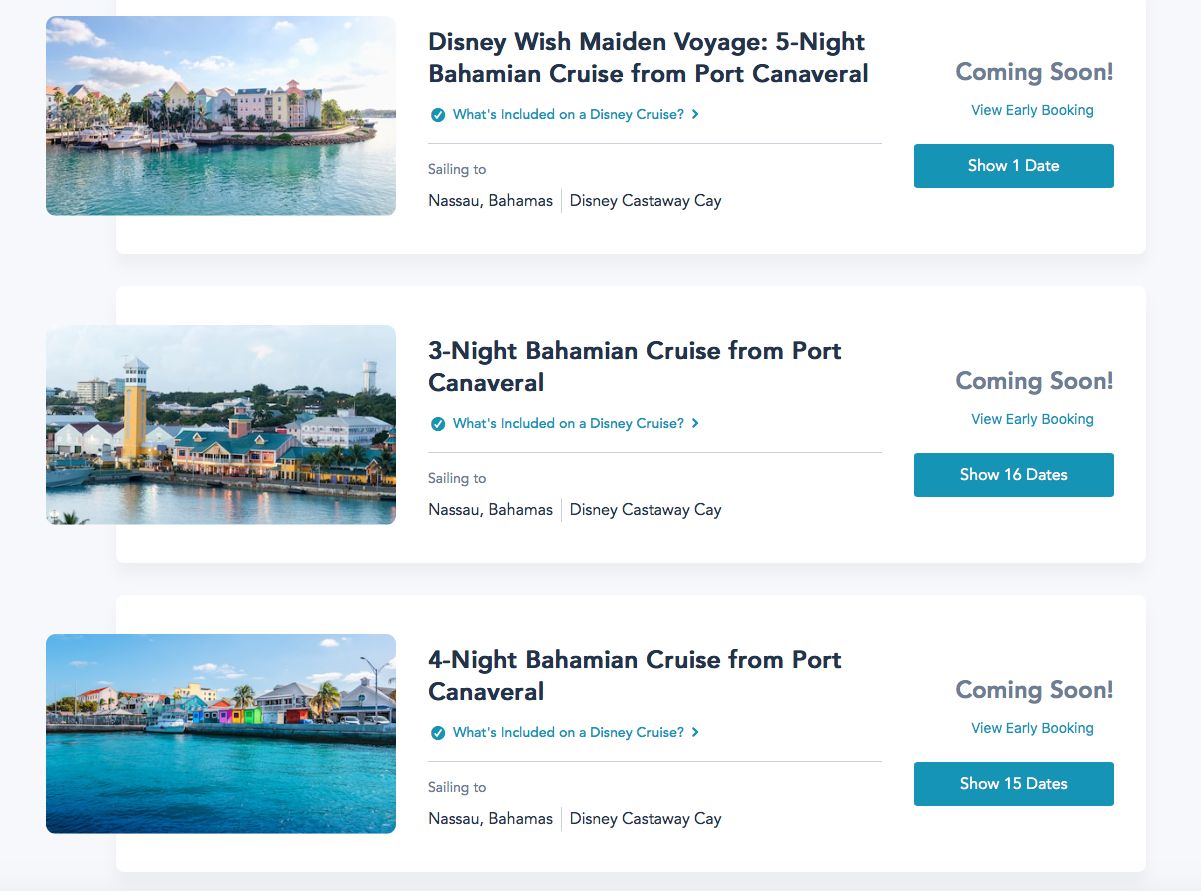Open the 4-Night cruise colorful huts photo
This screenshot has width=1201, height=891.
point(221,734)
